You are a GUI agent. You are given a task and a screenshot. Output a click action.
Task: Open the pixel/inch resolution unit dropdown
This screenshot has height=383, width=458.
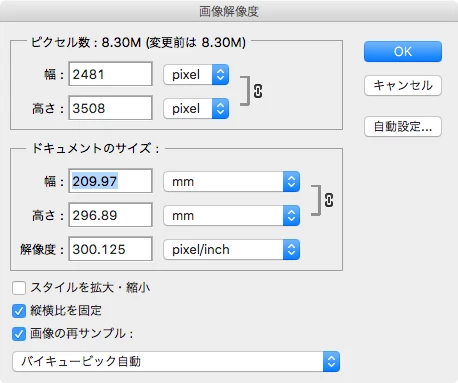coord(231,249)
